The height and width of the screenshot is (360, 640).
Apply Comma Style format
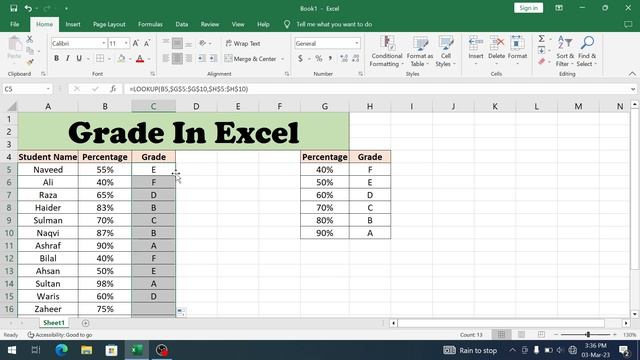[x=330, y=58]
